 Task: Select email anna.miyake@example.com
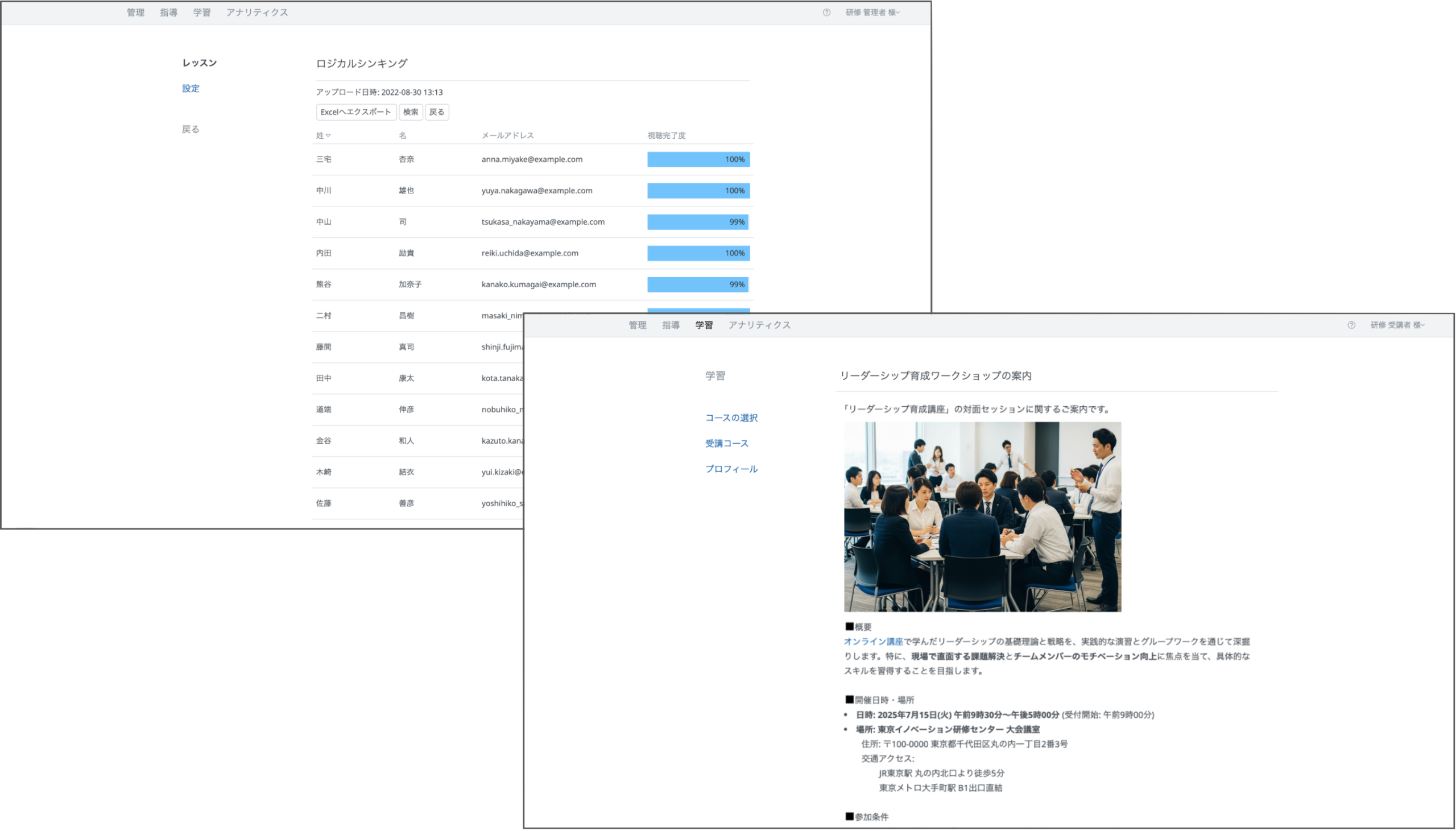tap(532, 160)
